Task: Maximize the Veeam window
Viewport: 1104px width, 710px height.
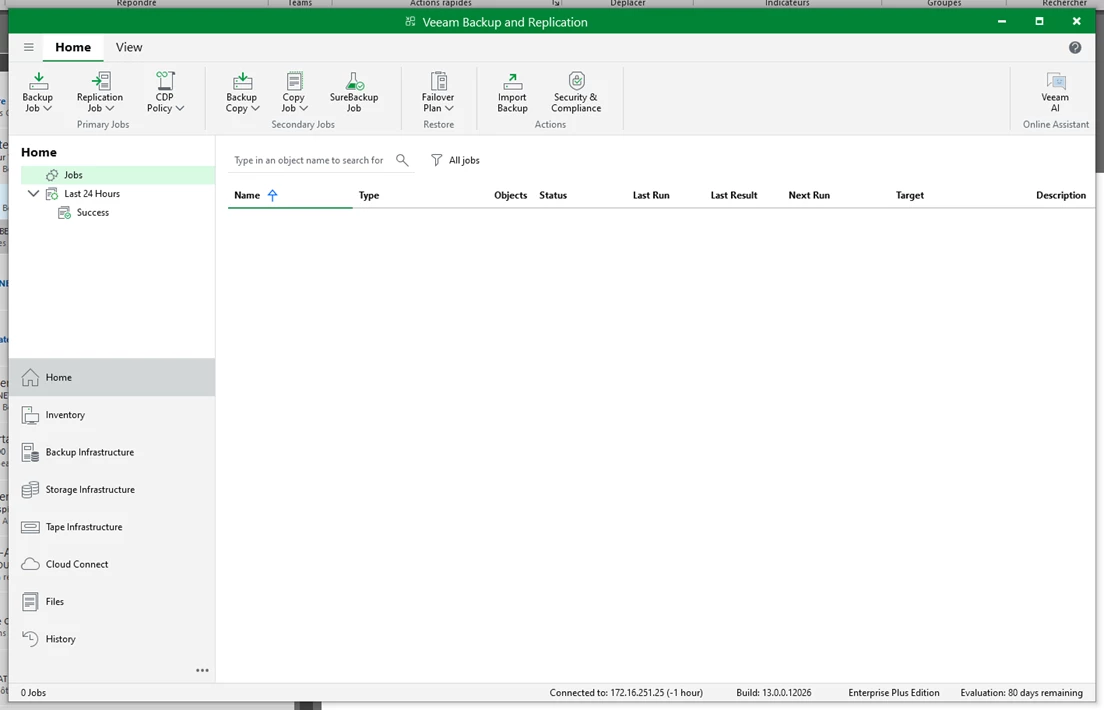Action: tap(1039, 22)
